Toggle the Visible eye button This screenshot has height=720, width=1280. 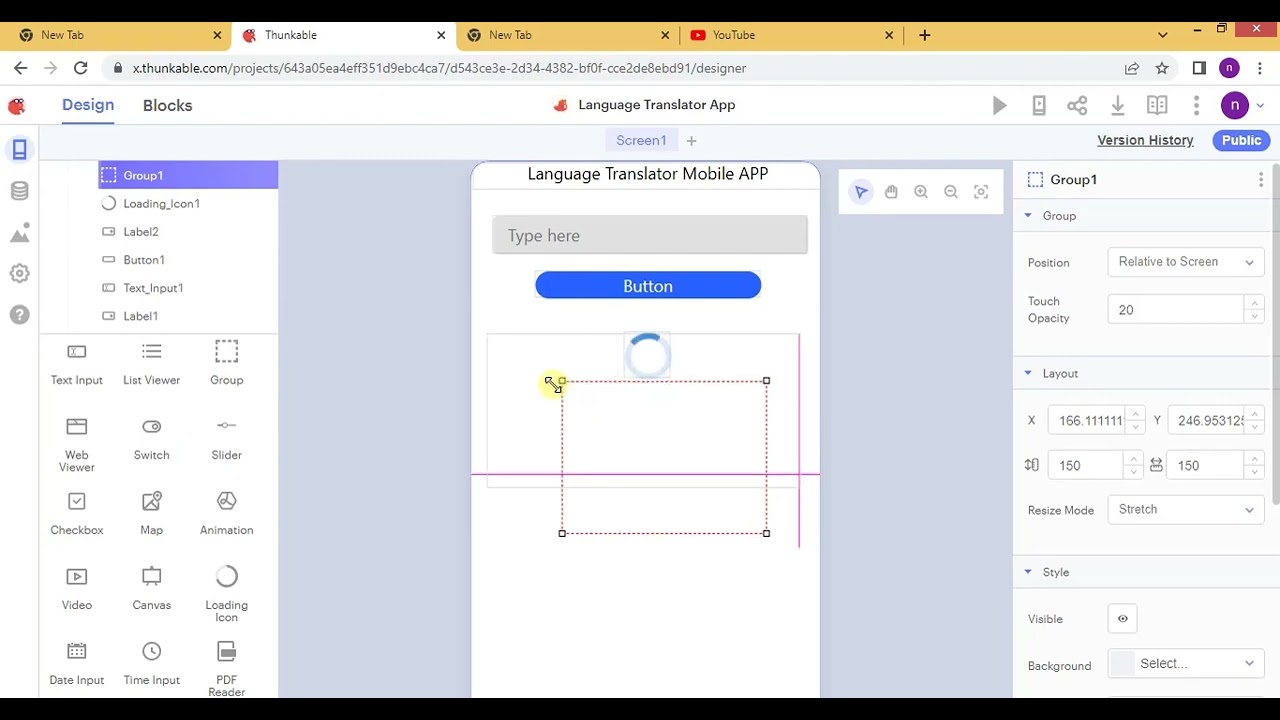click(x=1122, y=619)
